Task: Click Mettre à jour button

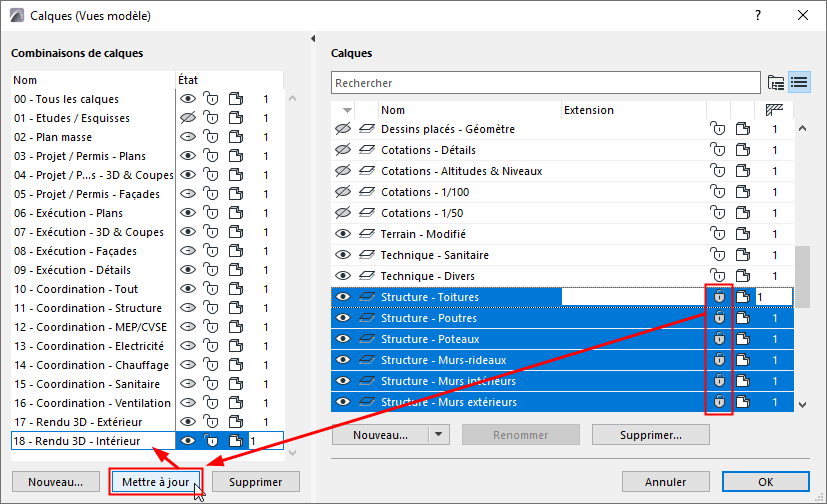Action: (x=156, y=482)
